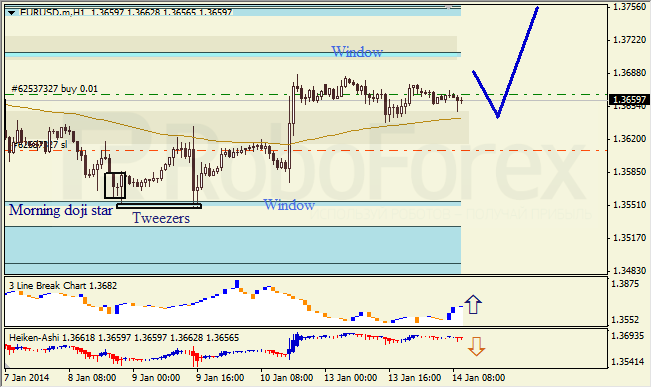Click the 1.36935 Heiken-Ashi scale value
The width and height of the screenshot is (652, 388).
tap(628, 335)
